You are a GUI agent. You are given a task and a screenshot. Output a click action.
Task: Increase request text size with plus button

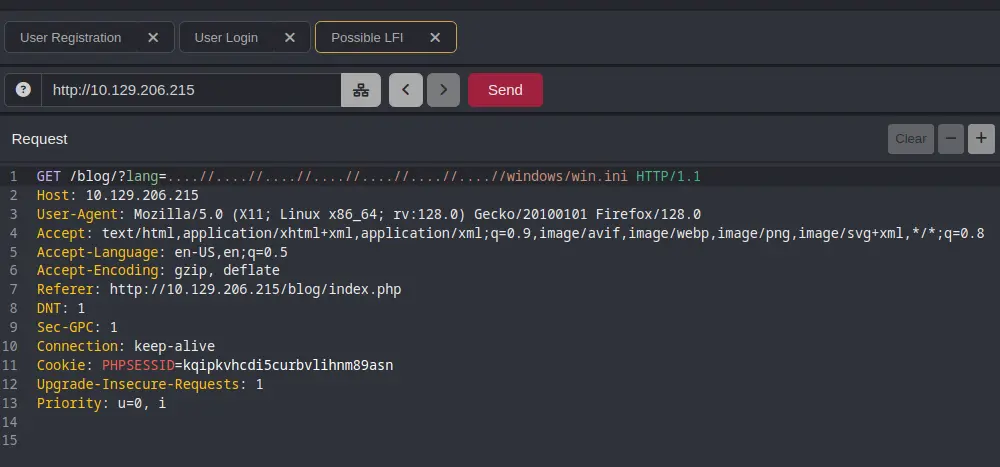tap(981, 138)
